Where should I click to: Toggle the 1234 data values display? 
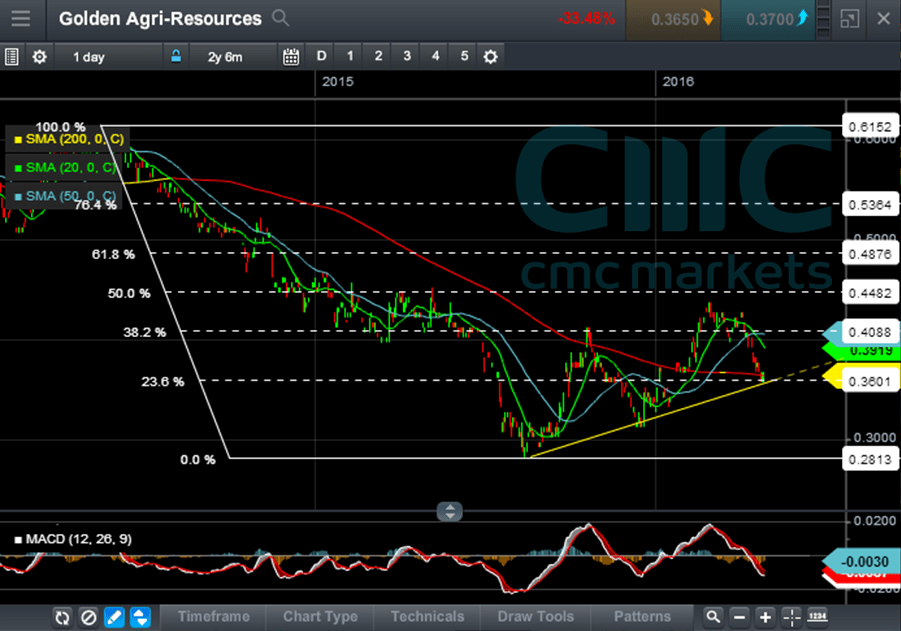click(x=818, y=617)
